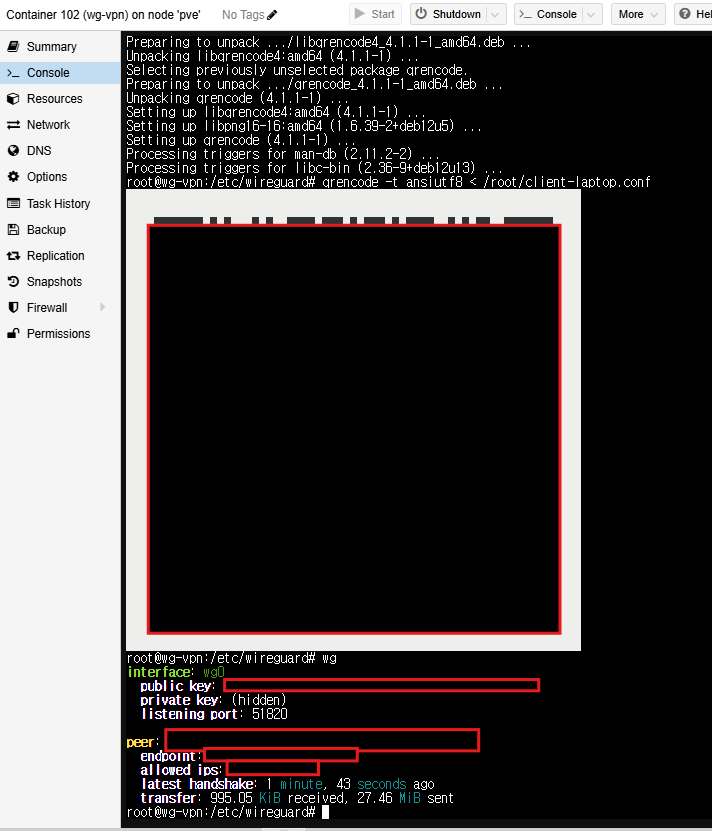The image size is (712, 831).
Task: Edit tags with the pencil icon
Action: click(x=272, y=15)
